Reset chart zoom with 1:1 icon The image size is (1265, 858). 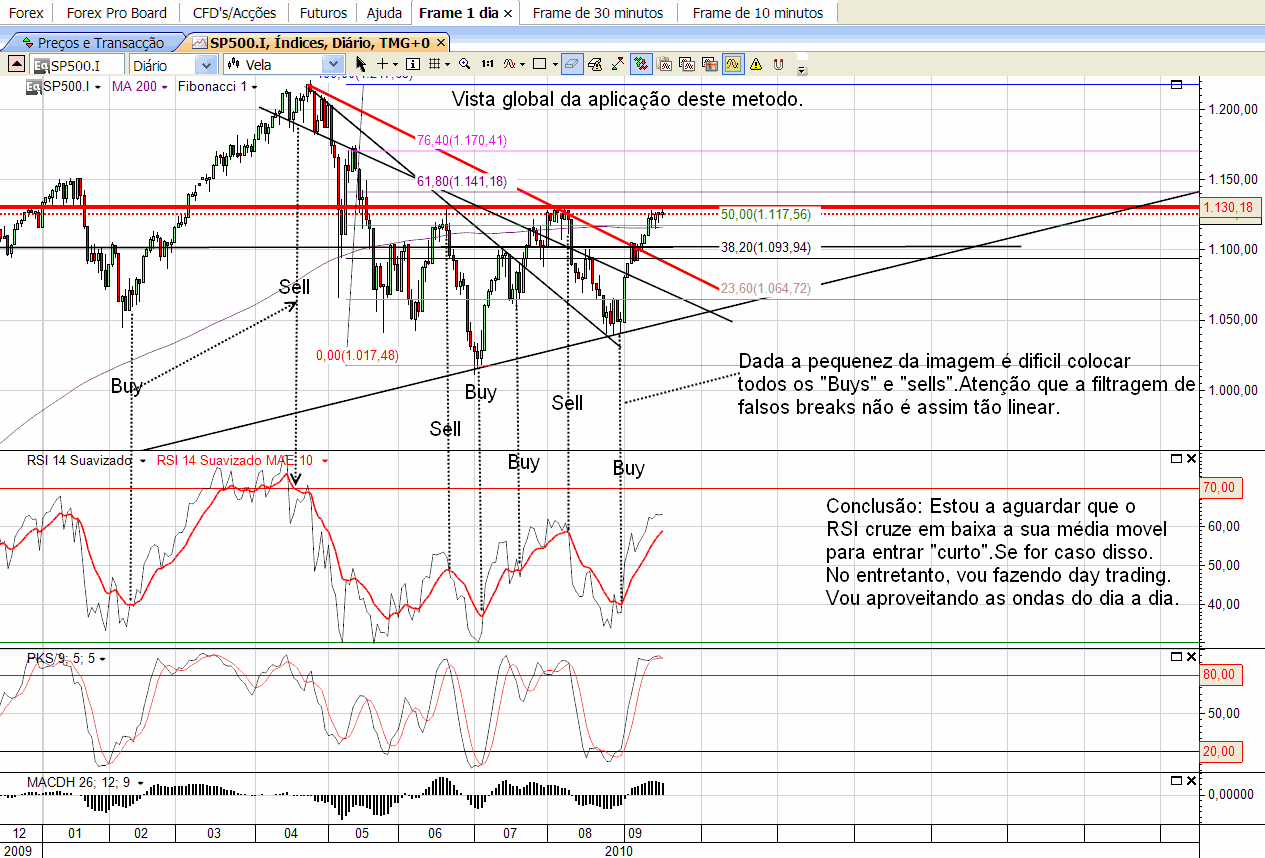pos(487,64)
